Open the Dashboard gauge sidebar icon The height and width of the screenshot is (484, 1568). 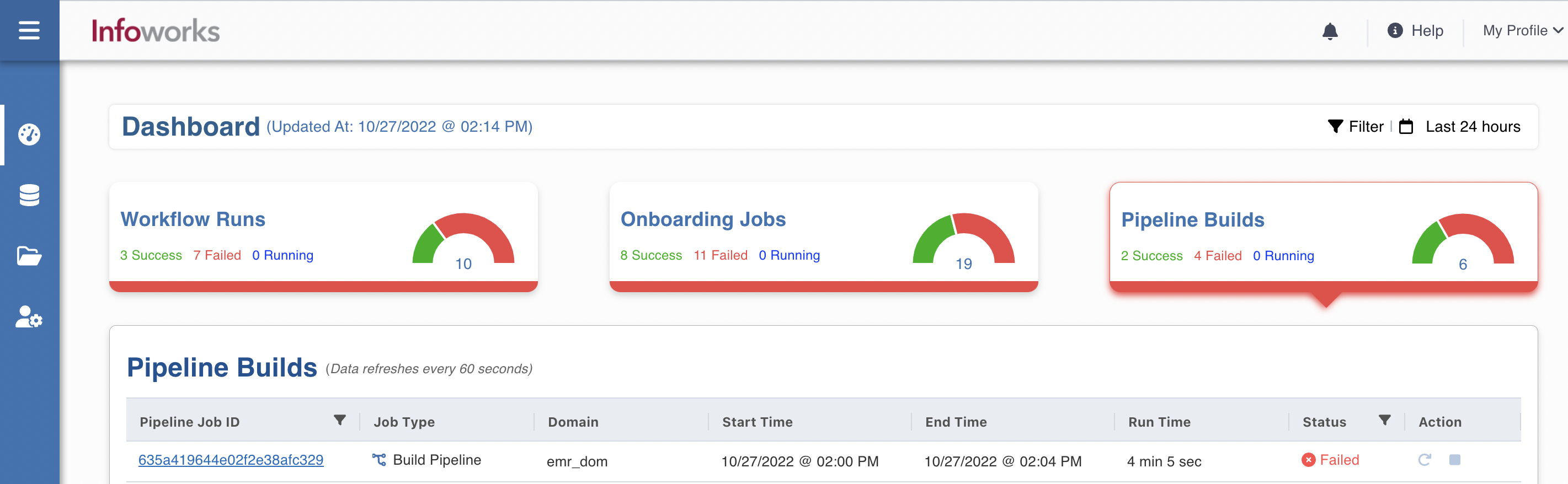pos(29,134)
